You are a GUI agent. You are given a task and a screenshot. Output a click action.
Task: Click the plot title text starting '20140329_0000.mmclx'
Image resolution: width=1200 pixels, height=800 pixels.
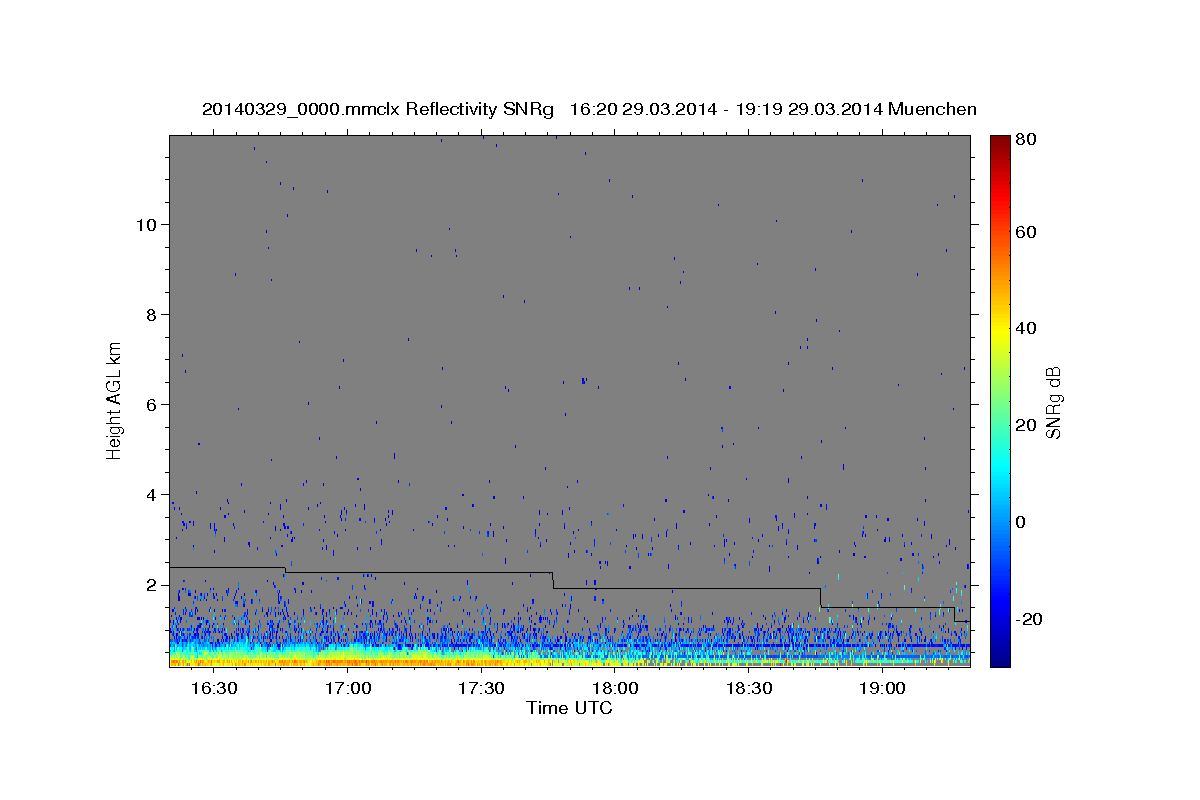(589, 109)
